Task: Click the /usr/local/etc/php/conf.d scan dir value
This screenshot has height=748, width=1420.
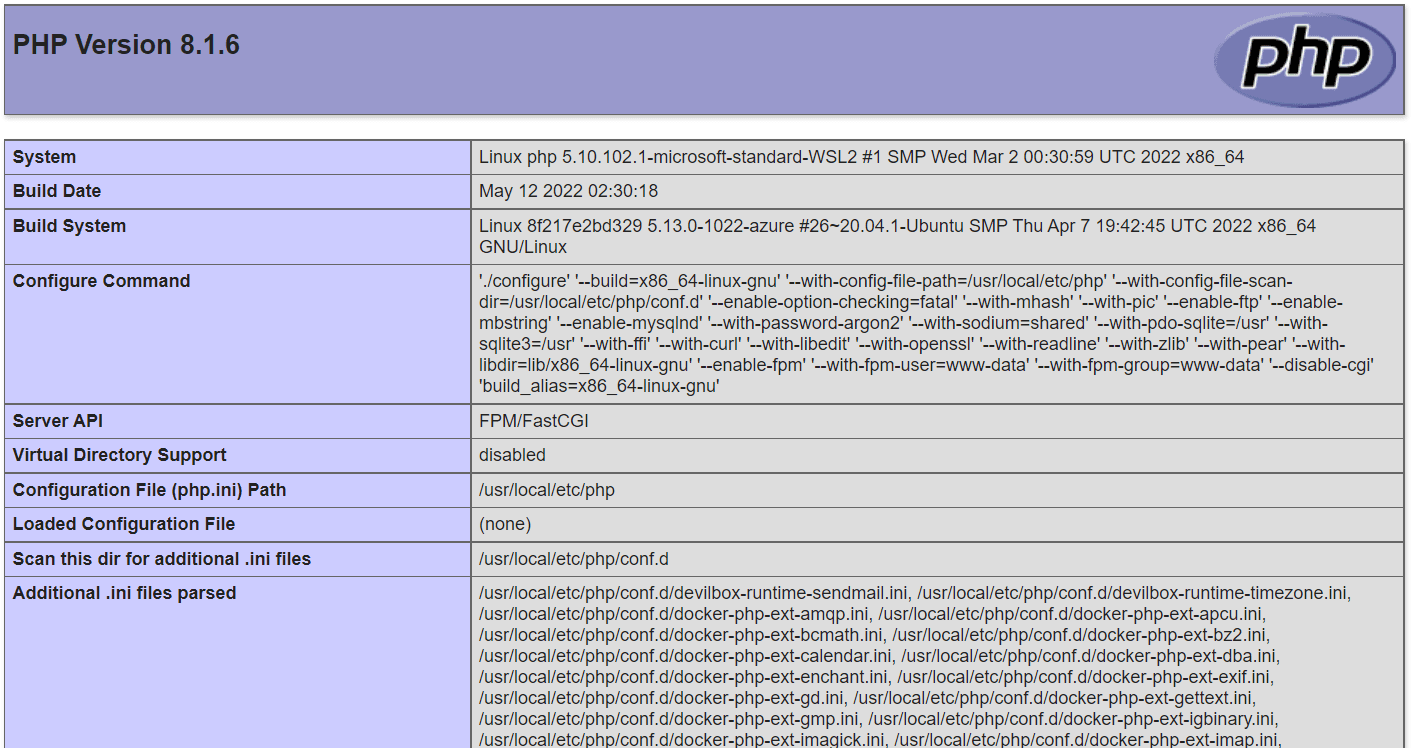Action: pyautogui.click(x=574, y=559)
